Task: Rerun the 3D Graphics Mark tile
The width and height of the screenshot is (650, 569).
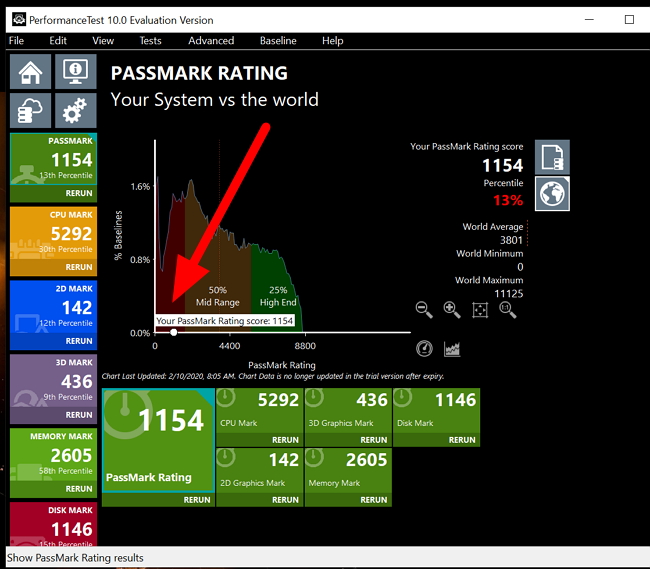Action: pyautogui.click(x=374, y=440)
